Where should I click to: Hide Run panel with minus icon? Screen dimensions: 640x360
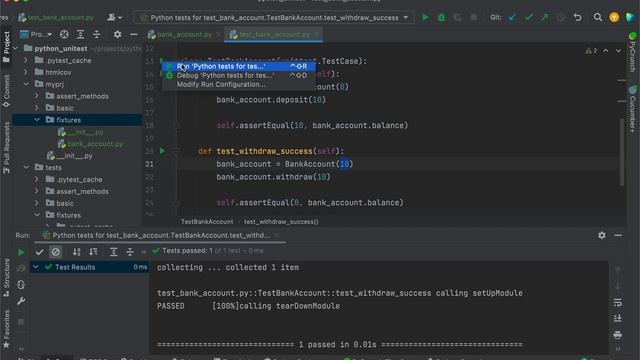618,235
